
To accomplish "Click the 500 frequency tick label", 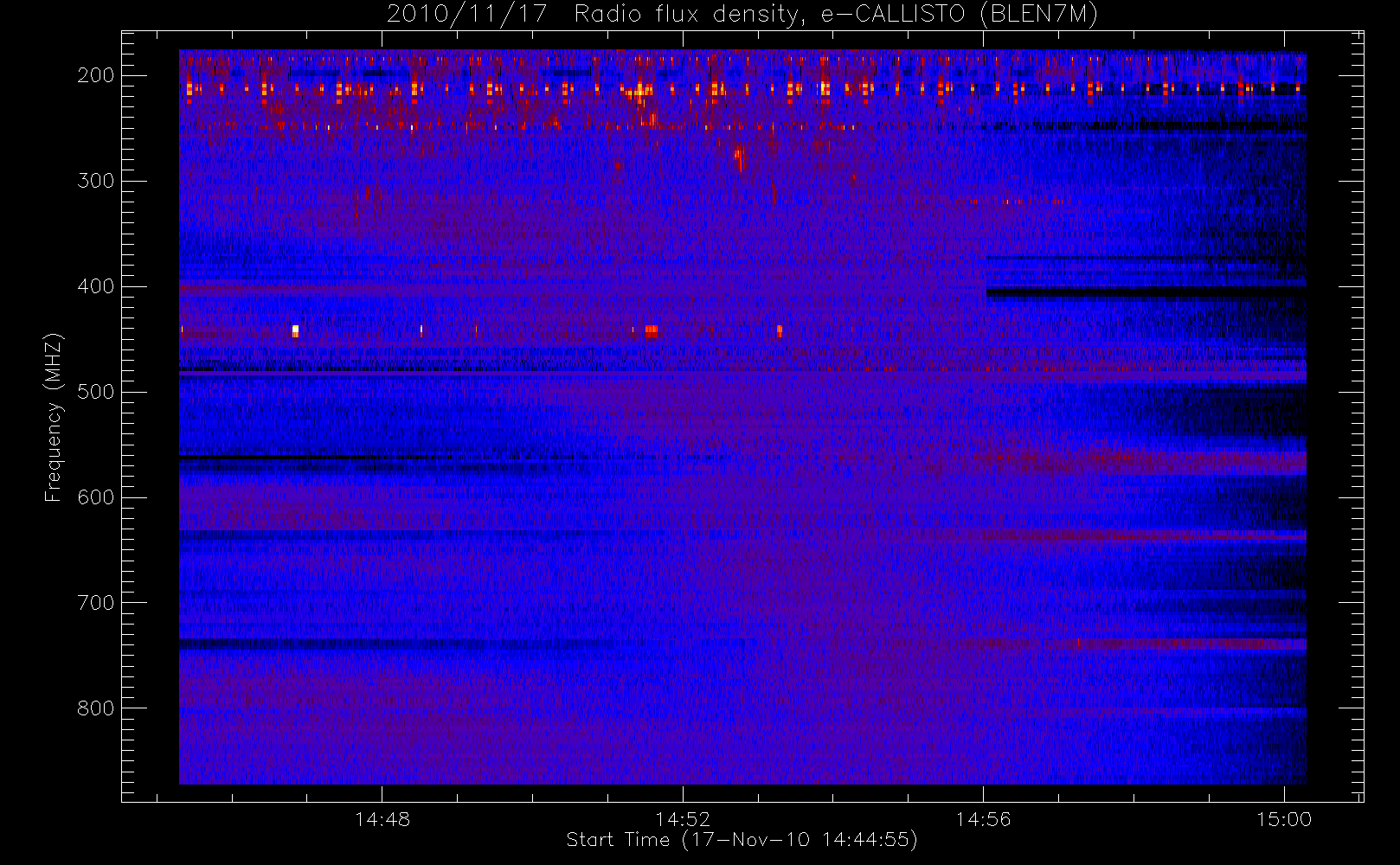I will point(95,392).
